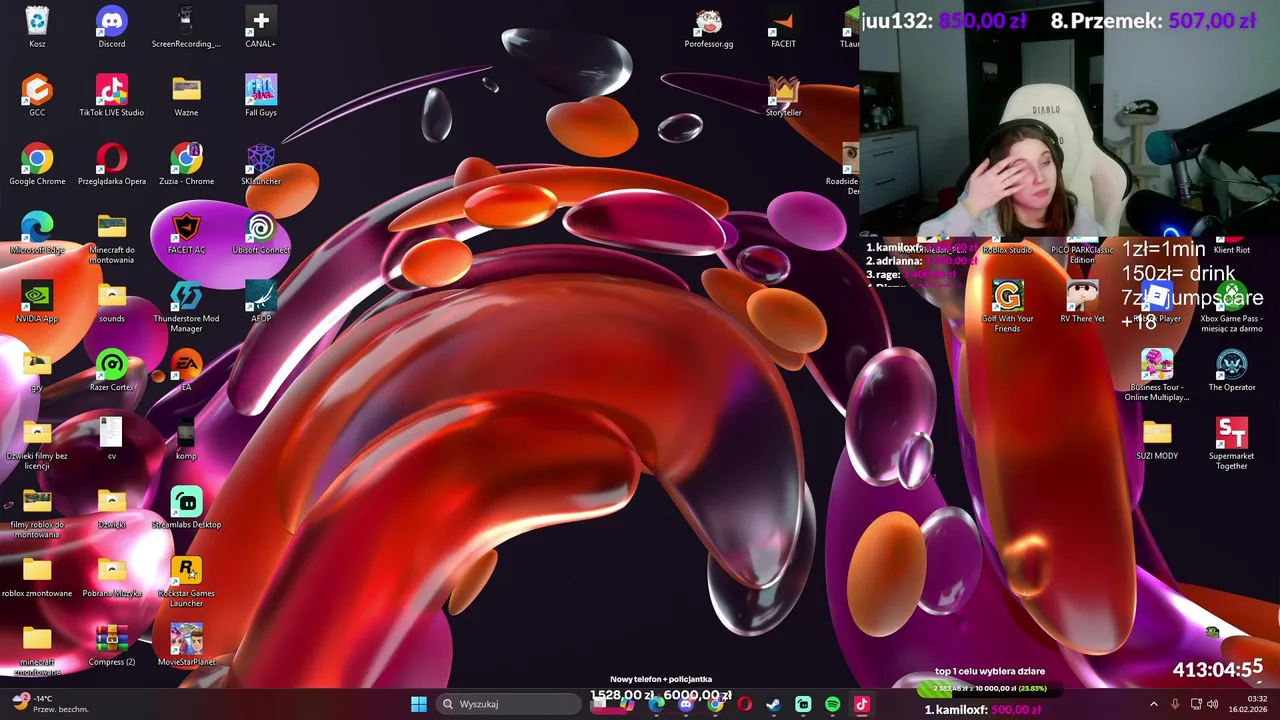
Task: Switch to Google Chrome on the taskbar
Action: (715, 704)
